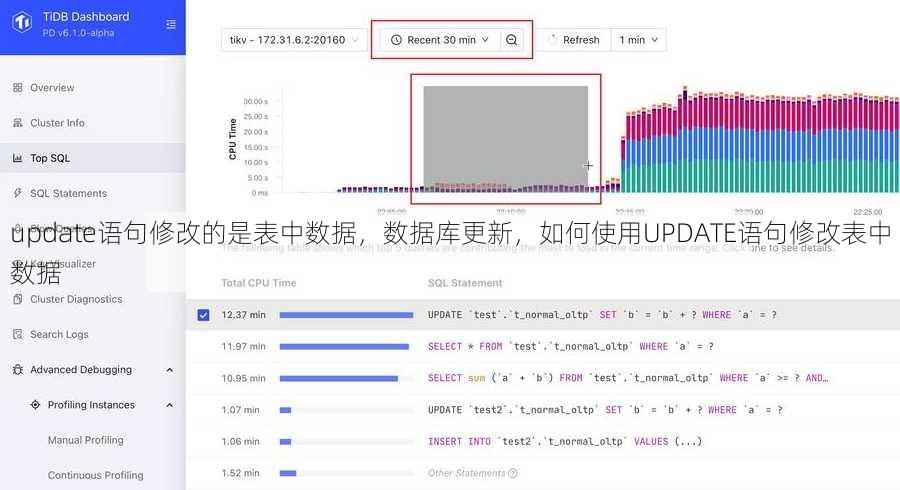Open the 1 min auto refresh interval dropdown

coord(638,40)
